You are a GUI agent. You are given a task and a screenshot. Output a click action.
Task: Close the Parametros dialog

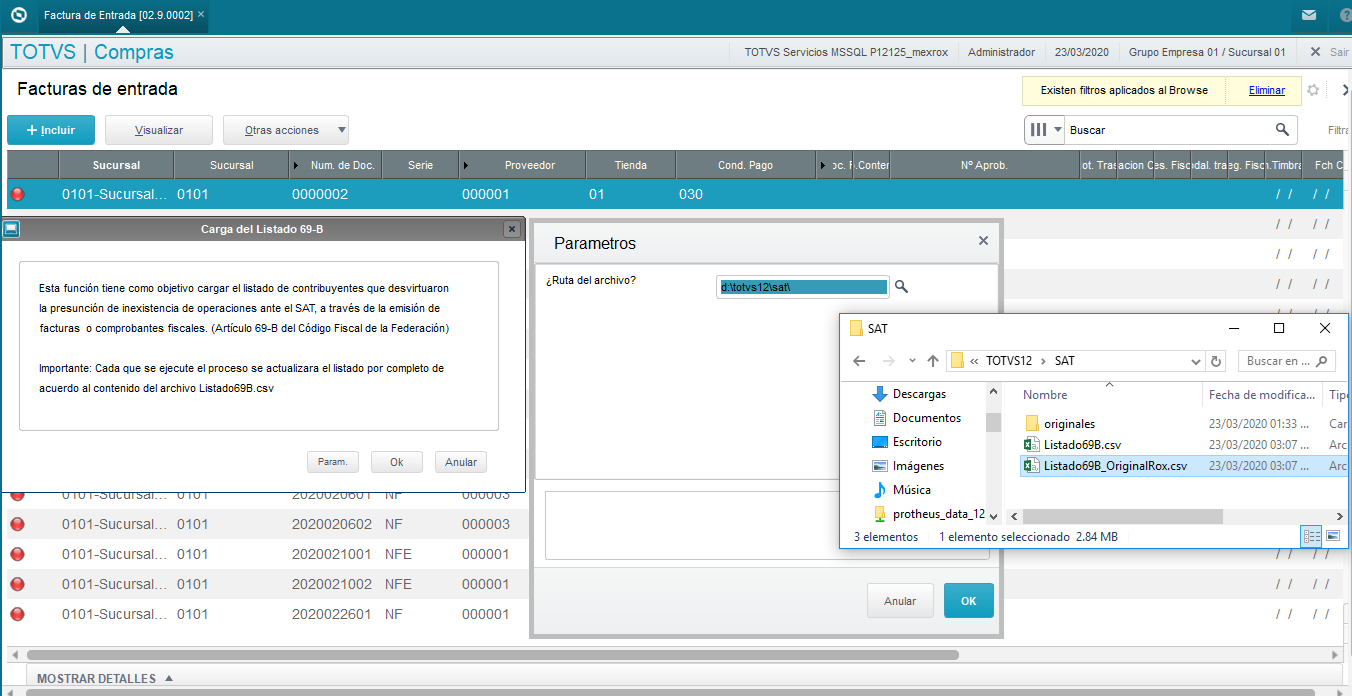(x=983, y=241)
